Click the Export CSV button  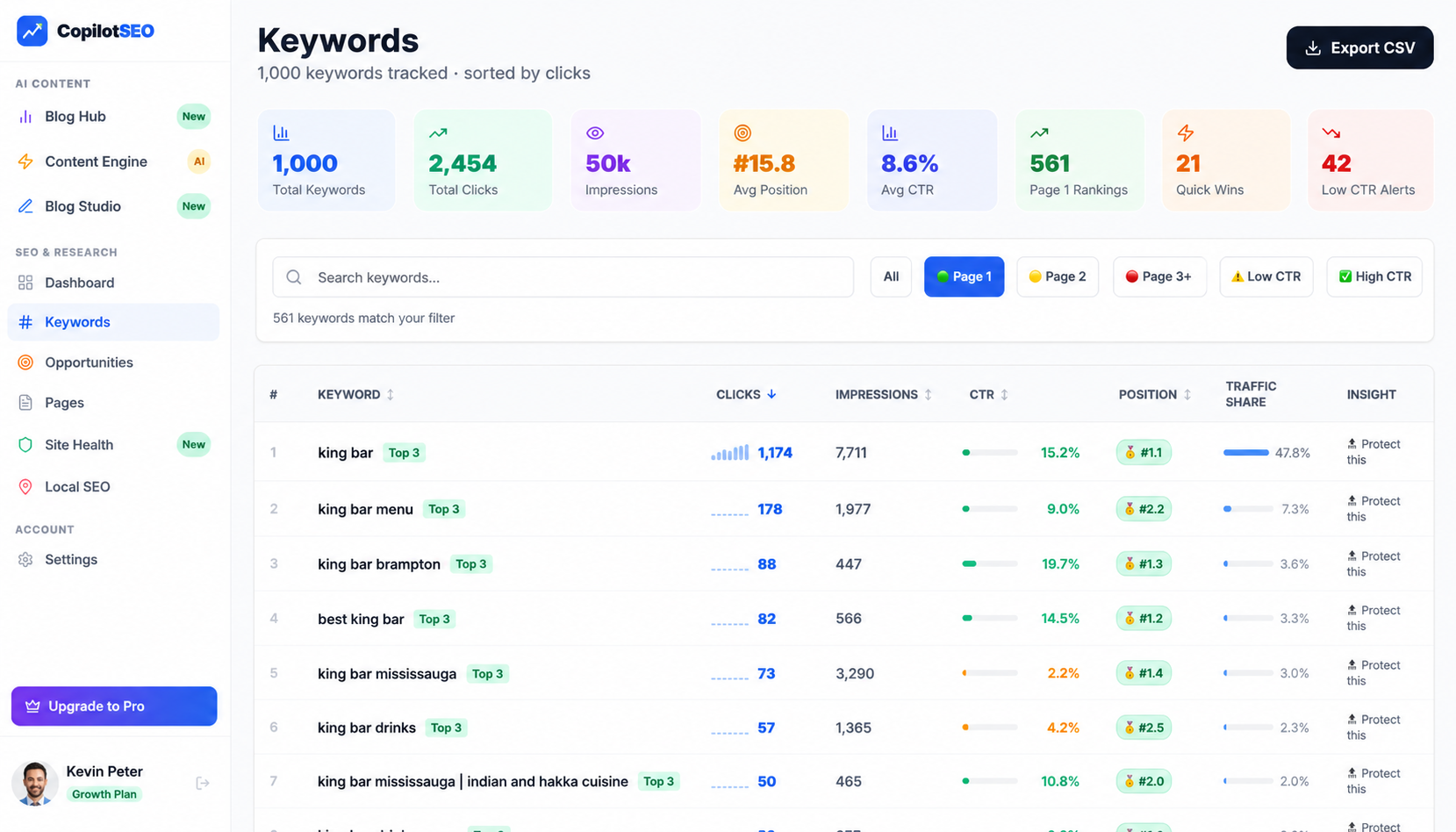(x=1359, y=48)
